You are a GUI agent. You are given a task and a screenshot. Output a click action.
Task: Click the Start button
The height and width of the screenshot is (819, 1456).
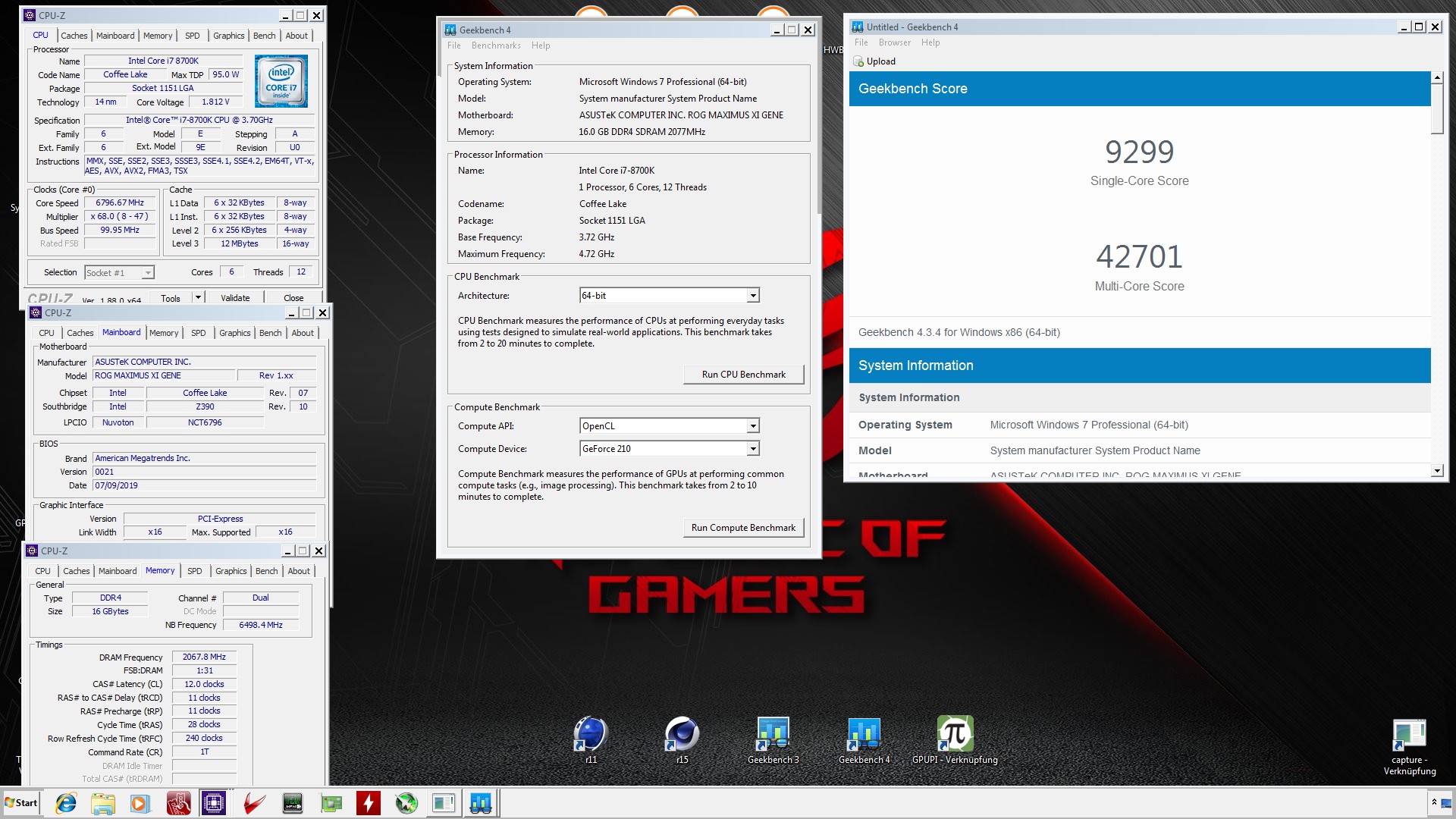(x=21, y=803)
